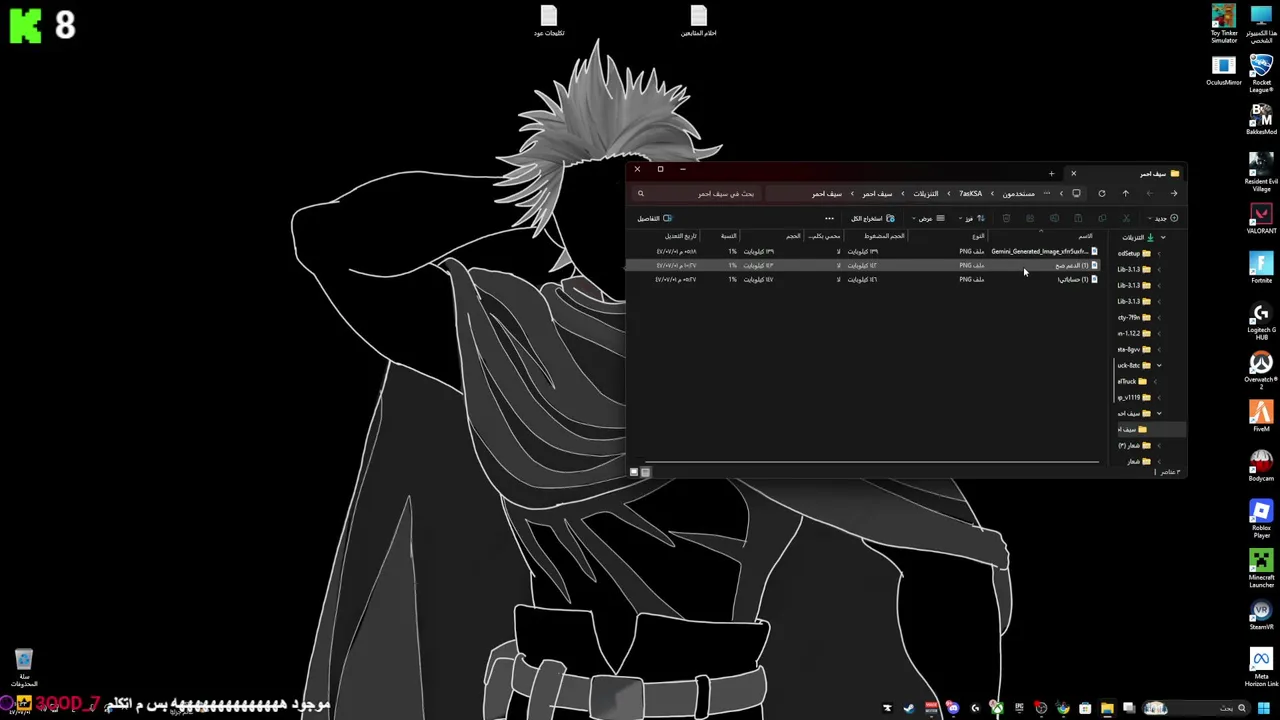This screenshot has height=720, width=1280.
Task: Close the current Explorer tab
Action: coord(1074,173)
